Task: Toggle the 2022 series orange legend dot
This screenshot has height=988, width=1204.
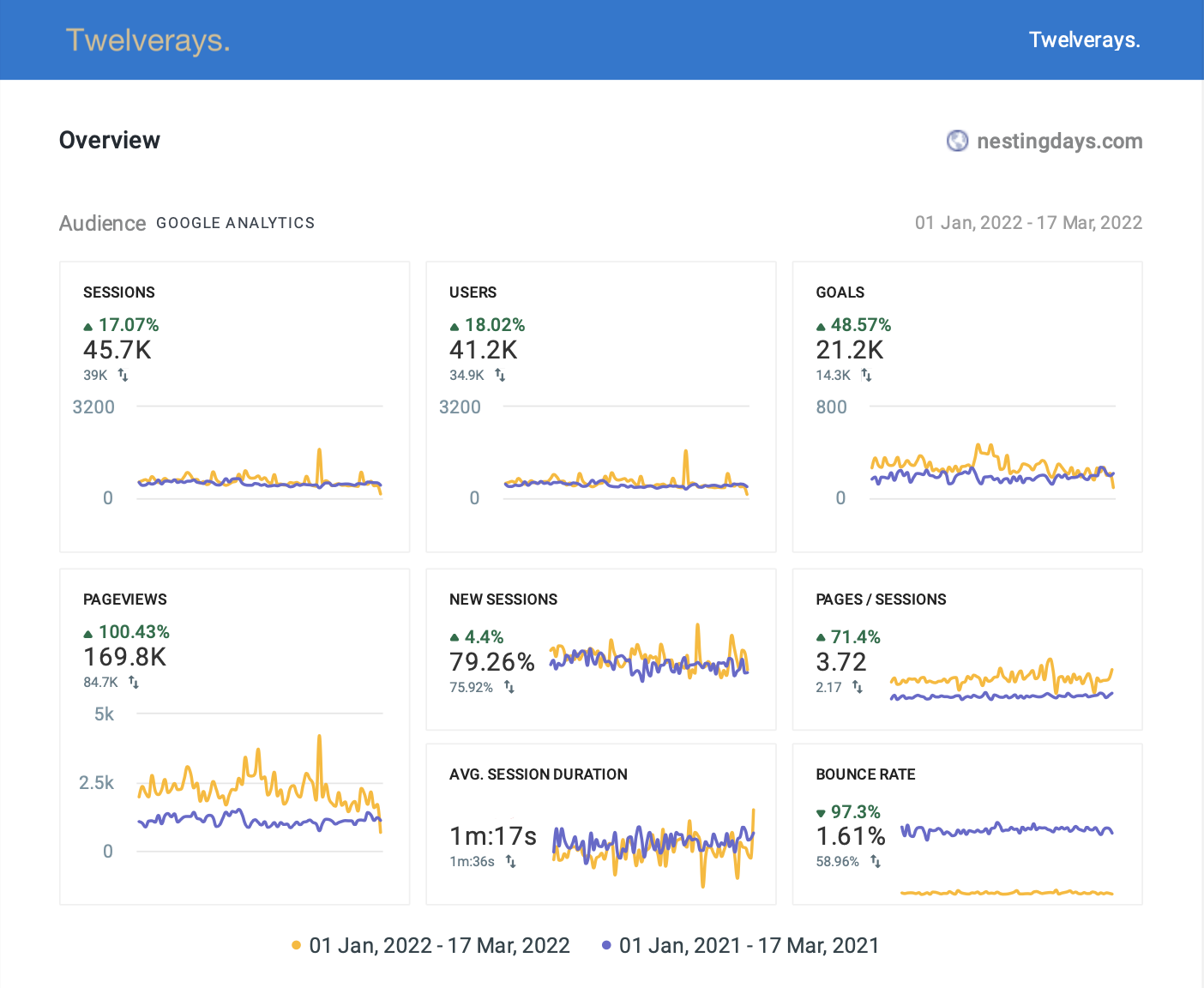Action: [296, 945]
